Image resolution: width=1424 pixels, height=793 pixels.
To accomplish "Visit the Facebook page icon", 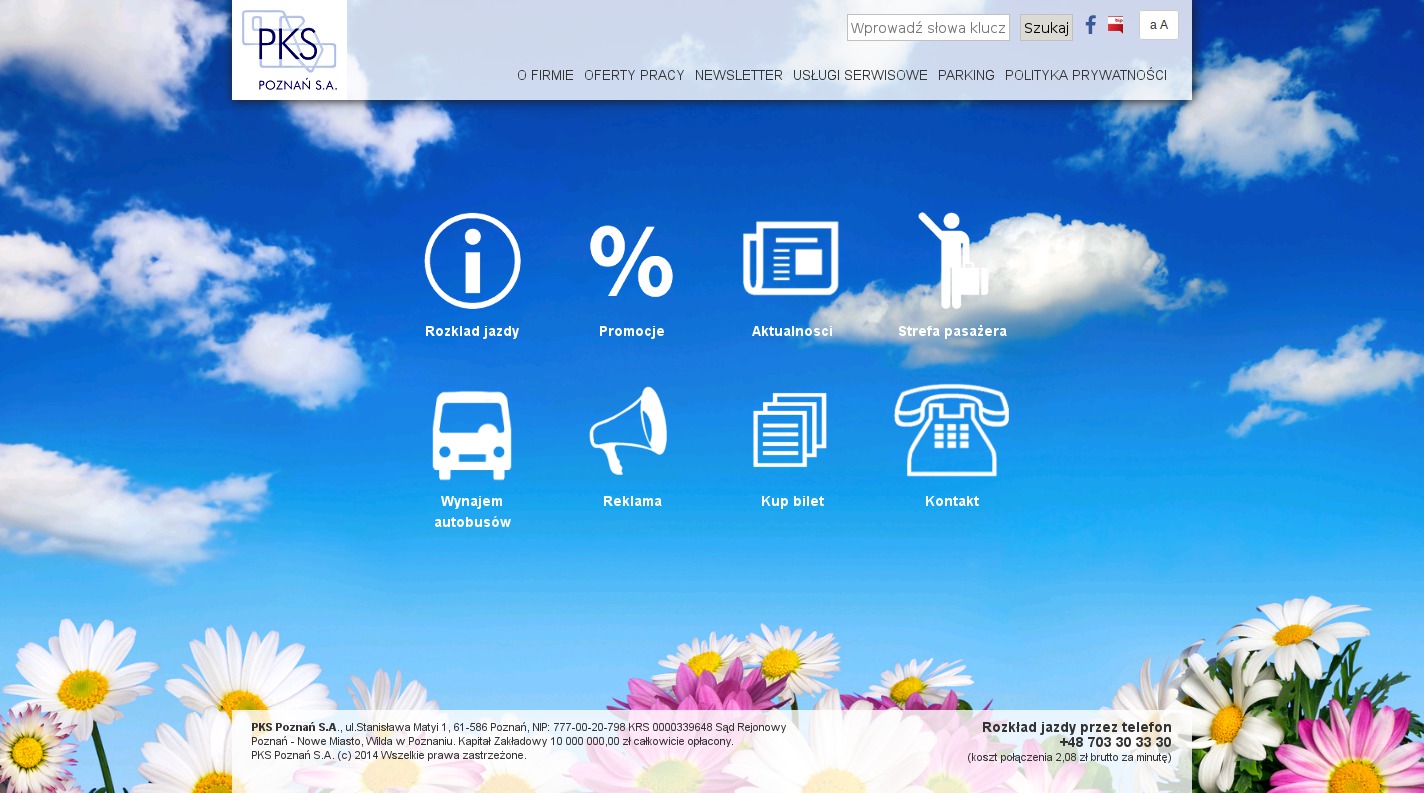I will click(1091, 25).
